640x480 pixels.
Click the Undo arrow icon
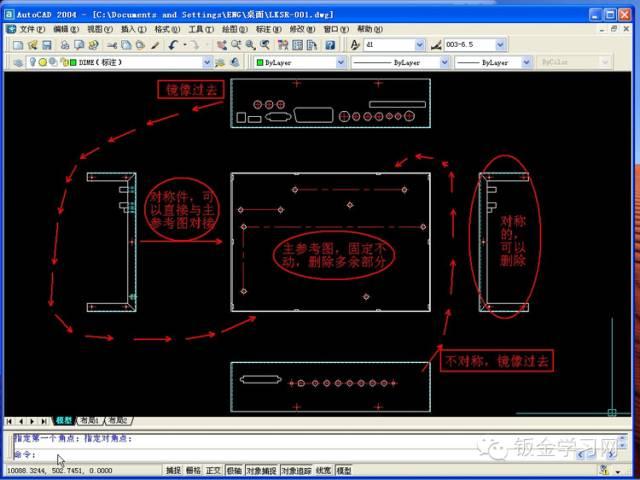pyautogui.click(x=174, y=45)
